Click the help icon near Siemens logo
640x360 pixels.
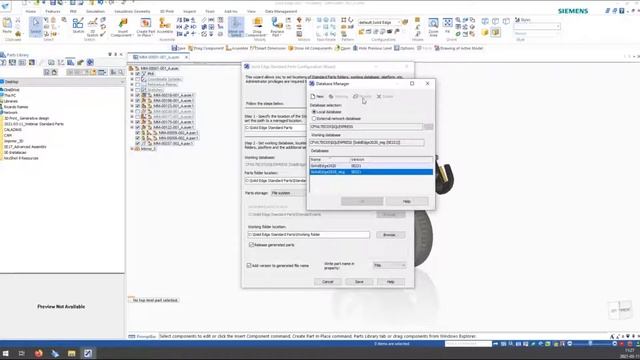coord(622,11)
